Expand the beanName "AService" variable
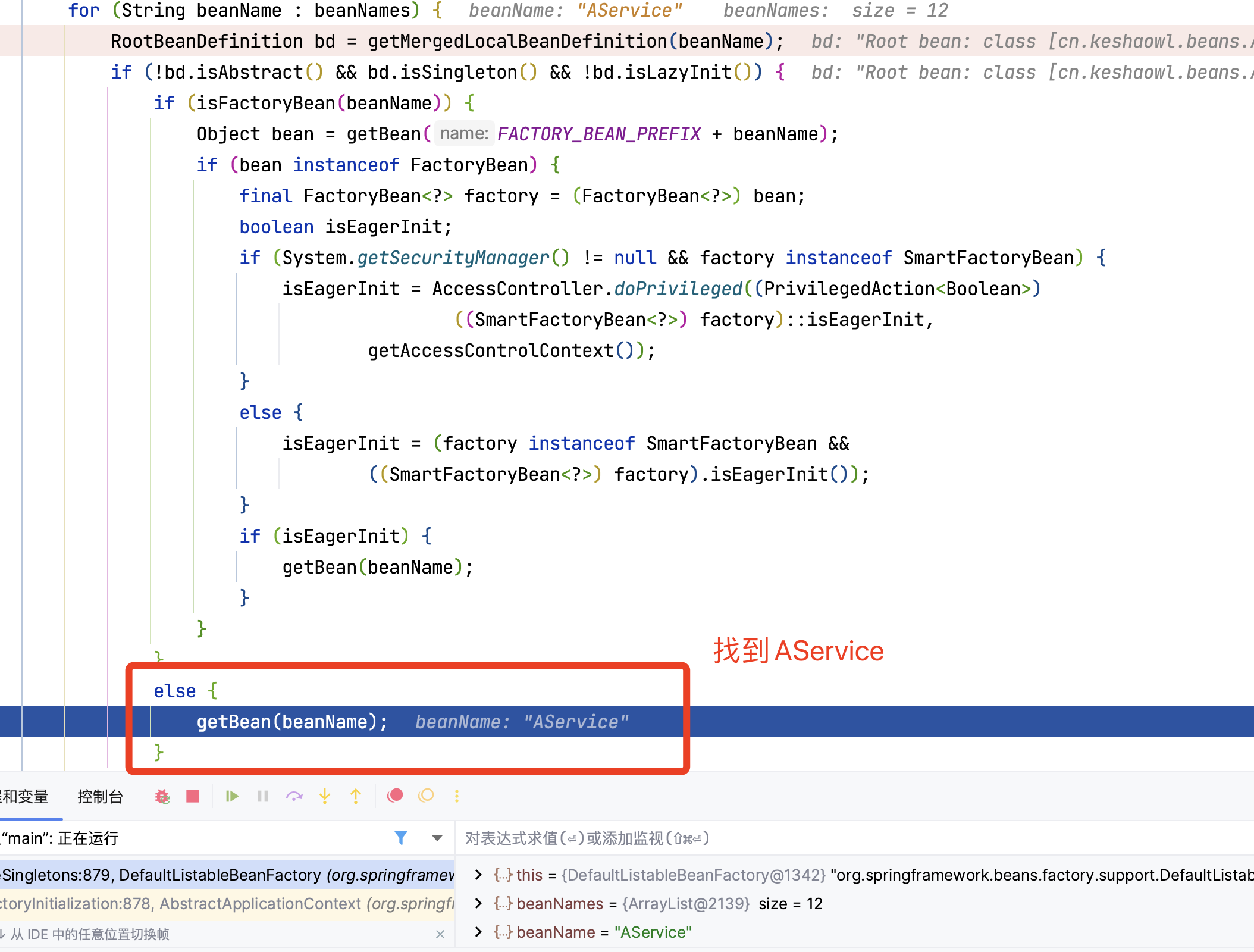The height and width of the screenshot is (952, 1254). point(478,932)
